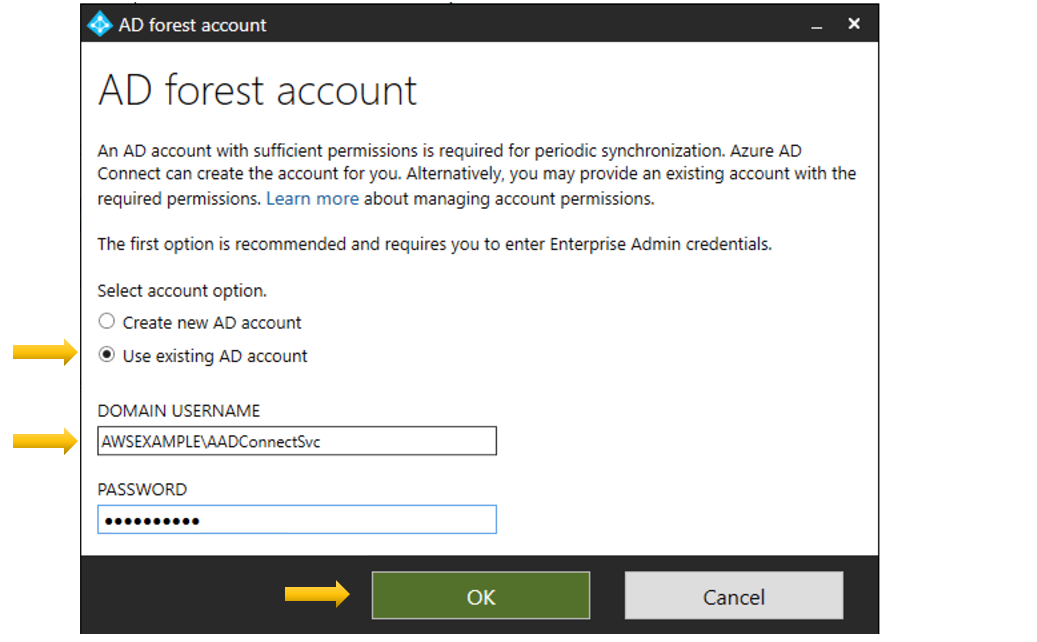Click the OK button
The width and height of the screenshot is (1037, 642).
[480, 595]
